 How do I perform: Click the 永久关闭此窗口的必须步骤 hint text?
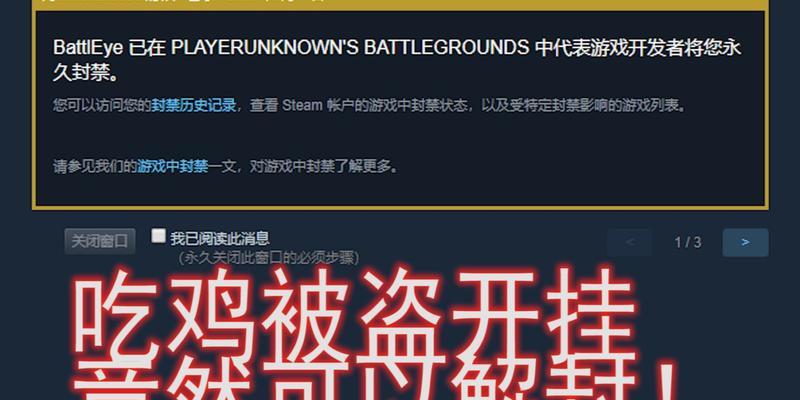pyautogui.click(x=268, y=257)
